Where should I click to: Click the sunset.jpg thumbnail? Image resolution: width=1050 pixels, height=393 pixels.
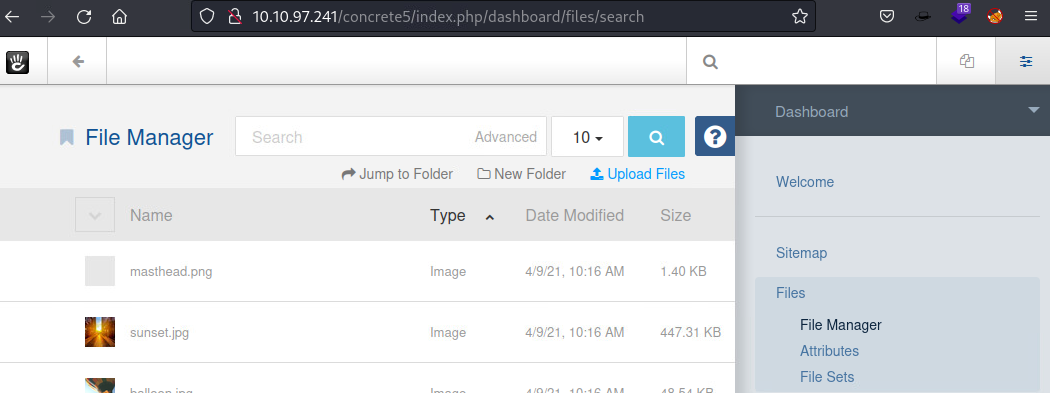tap(100, 332)
